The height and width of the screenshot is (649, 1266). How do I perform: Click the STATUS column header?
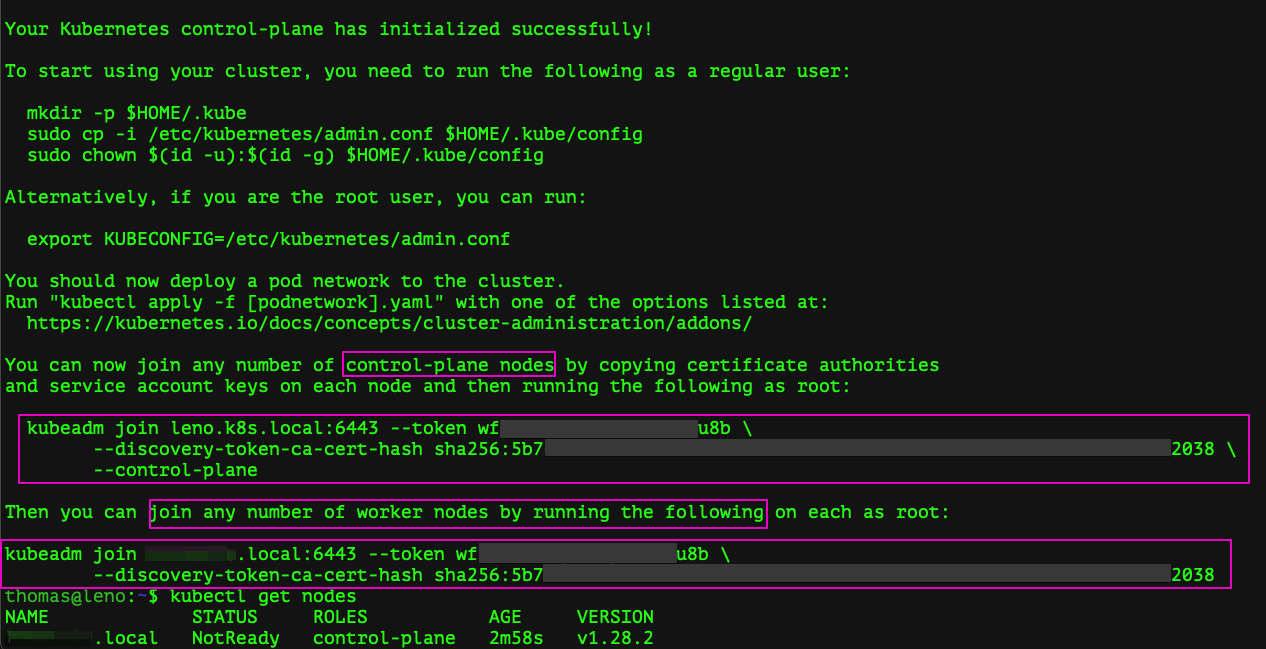pos(225,617)
